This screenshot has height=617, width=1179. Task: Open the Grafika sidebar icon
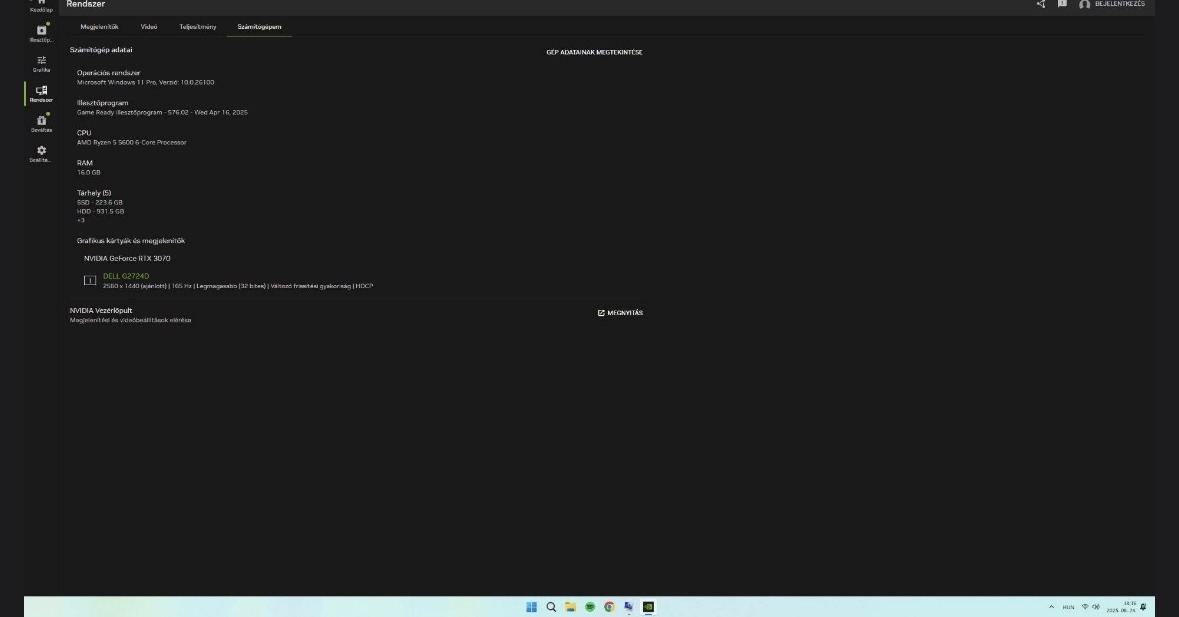(41, 63)
